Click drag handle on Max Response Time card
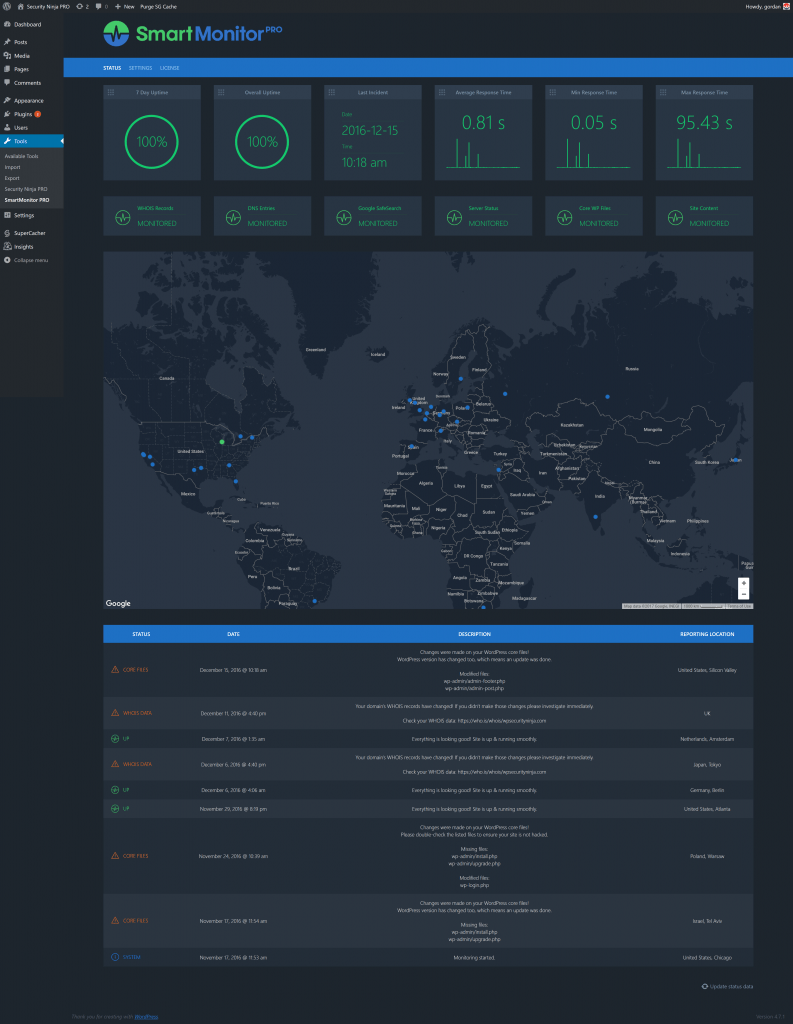 pos(663,92)
